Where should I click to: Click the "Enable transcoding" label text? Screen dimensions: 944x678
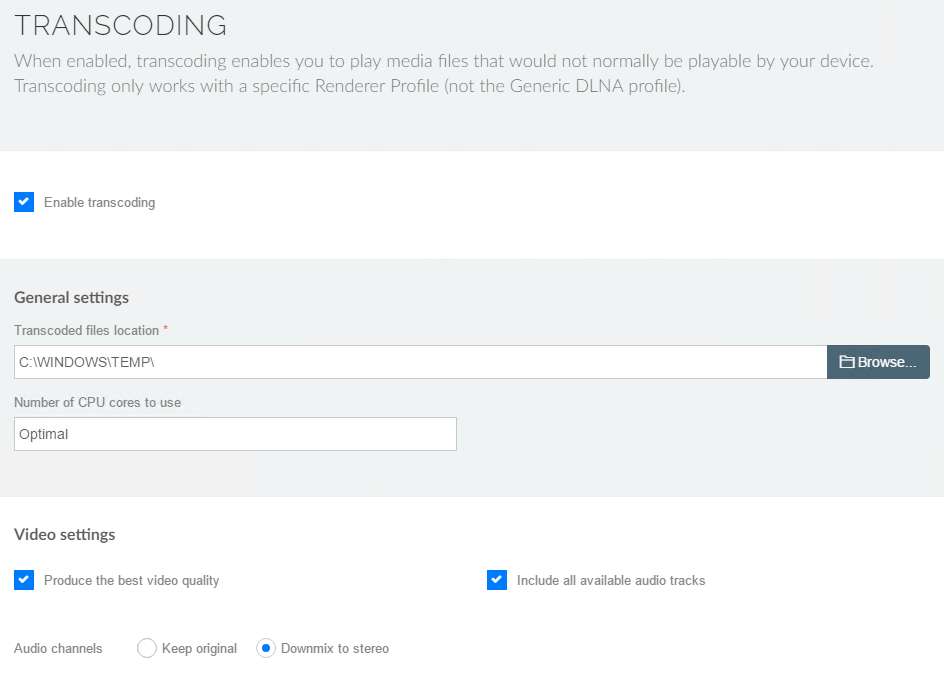pos(99,202)
